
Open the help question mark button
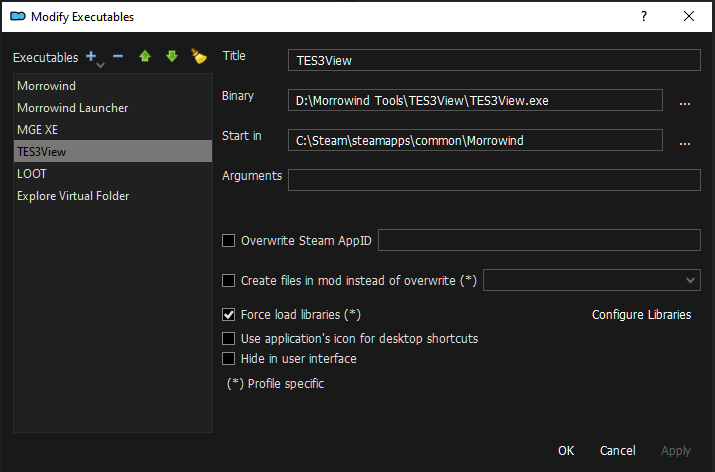pyautogui.click(x=643, y=17)
